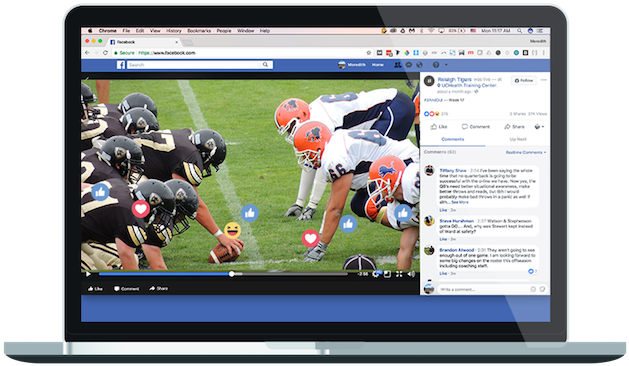Open the View menu

(155, 30)
